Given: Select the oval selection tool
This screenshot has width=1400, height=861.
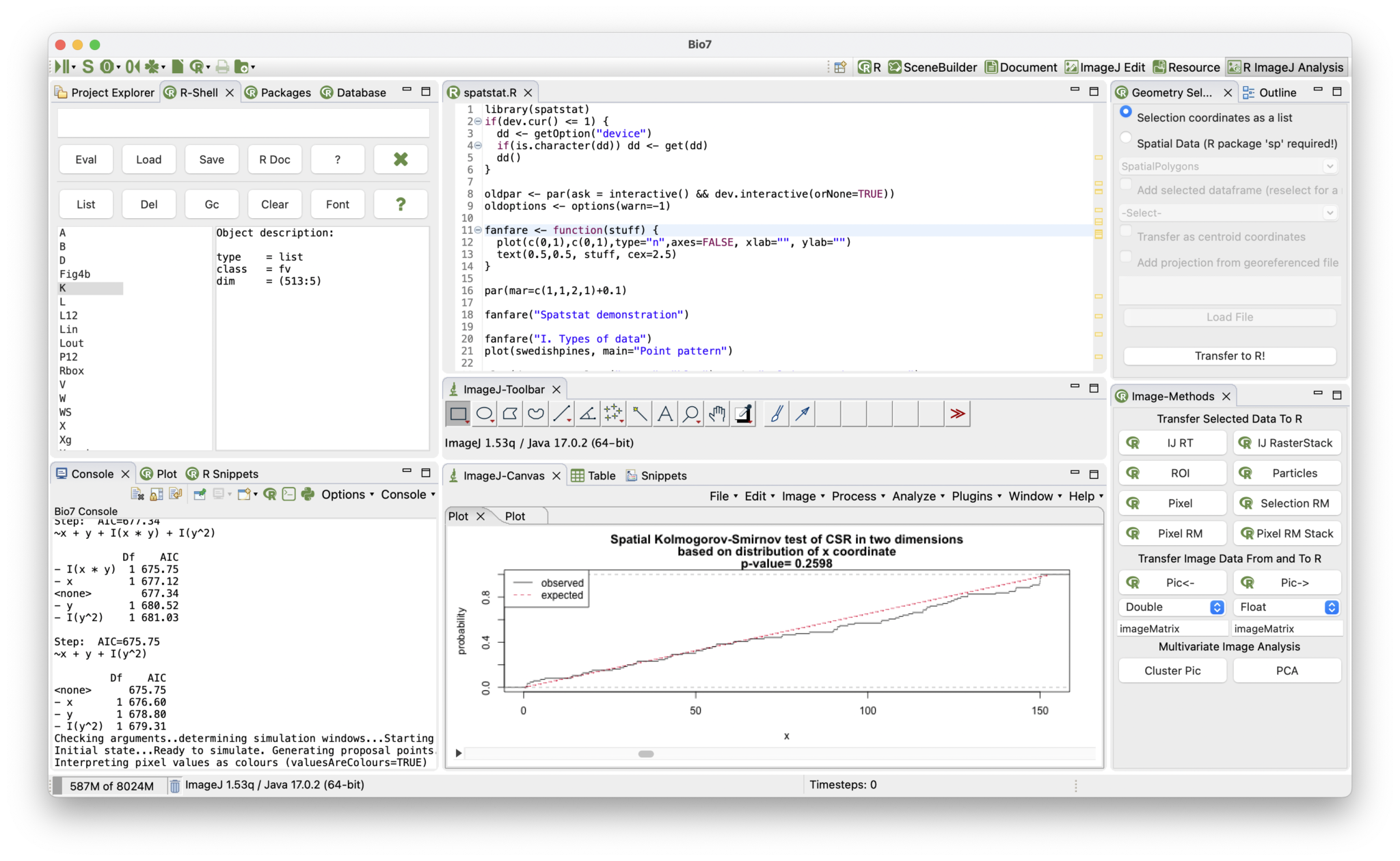Looking at the screenshot, I should point(484,414).
